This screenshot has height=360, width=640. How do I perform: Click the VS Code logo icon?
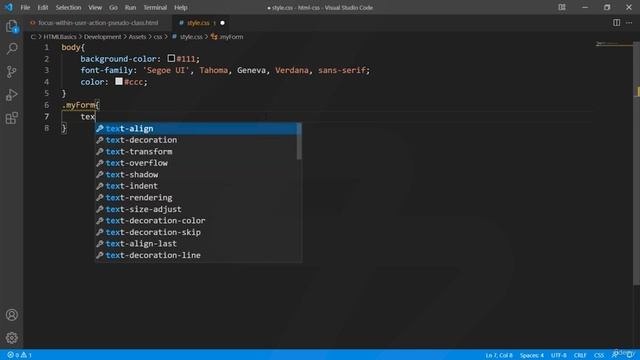point(9,7)
